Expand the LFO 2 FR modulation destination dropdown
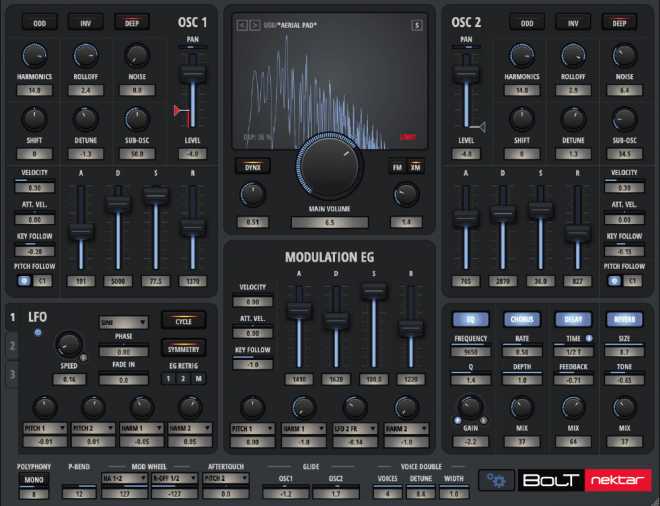 (x=355, y=429)
